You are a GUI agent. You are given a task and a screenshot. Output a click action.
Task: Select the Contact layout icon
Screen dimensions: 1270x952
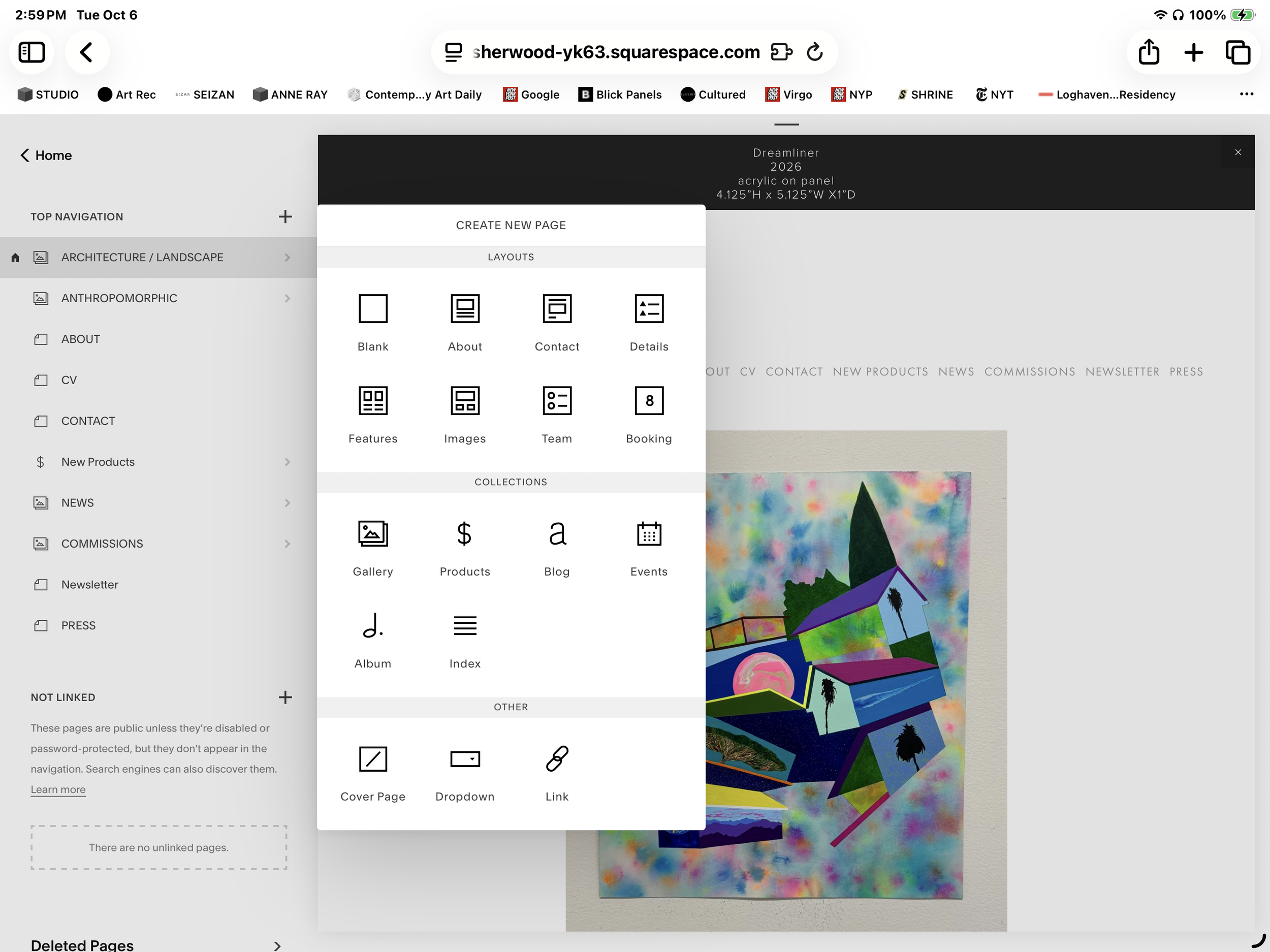[557, 309]
